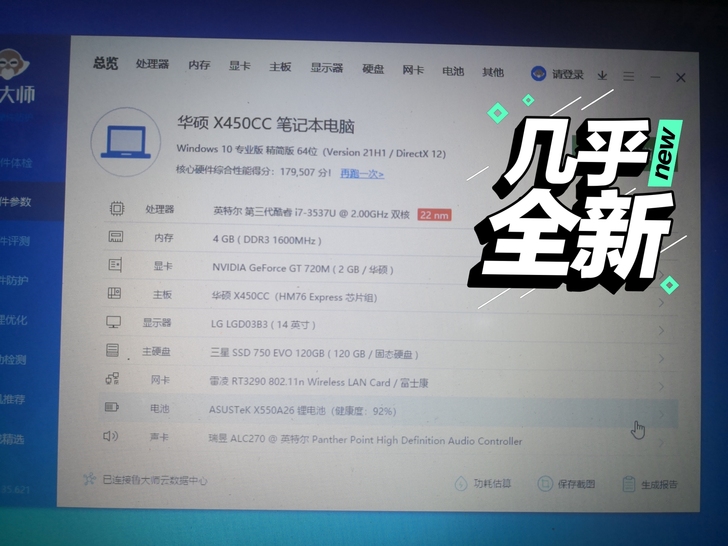The height and width of the screenshot is (546, 728).
Task: Select the 瑞昱 ALC270 audio controller text
Action: tap(365, 440)
